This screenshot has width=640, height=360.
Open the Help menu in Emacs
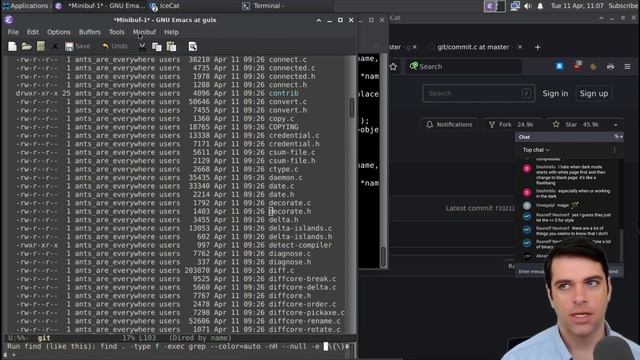point(171,32)
